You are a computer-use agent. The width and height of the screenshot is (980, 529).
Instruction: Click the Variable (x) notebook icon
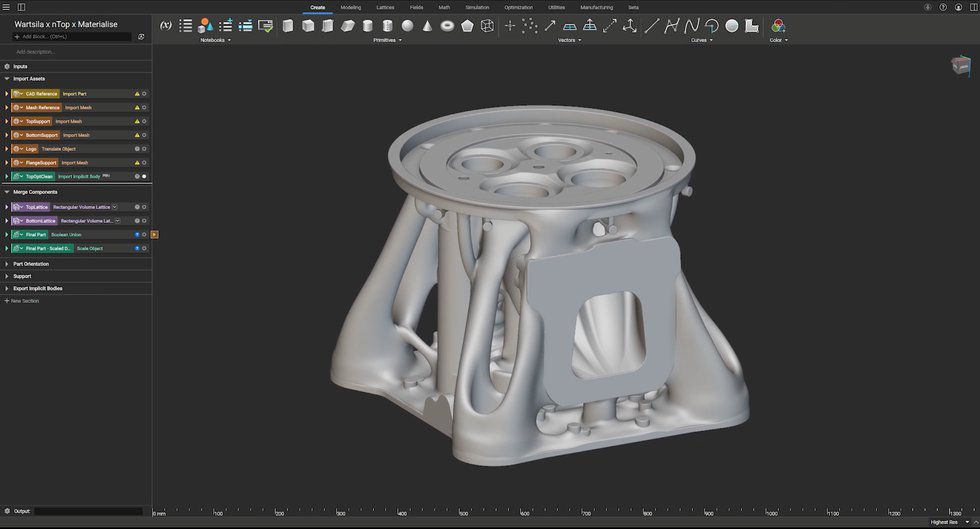tap(166, 26)
